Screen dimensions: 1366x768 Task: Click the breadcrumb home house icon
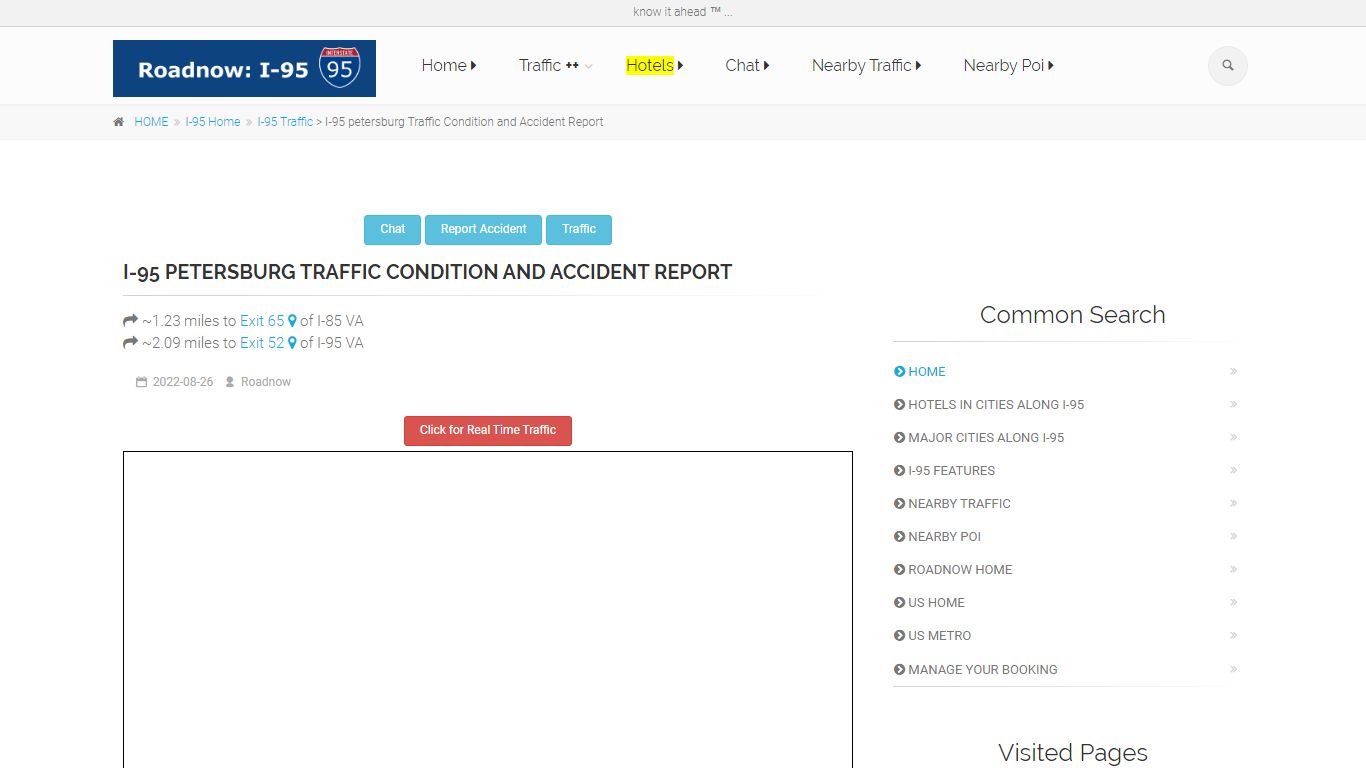[119, 122]
